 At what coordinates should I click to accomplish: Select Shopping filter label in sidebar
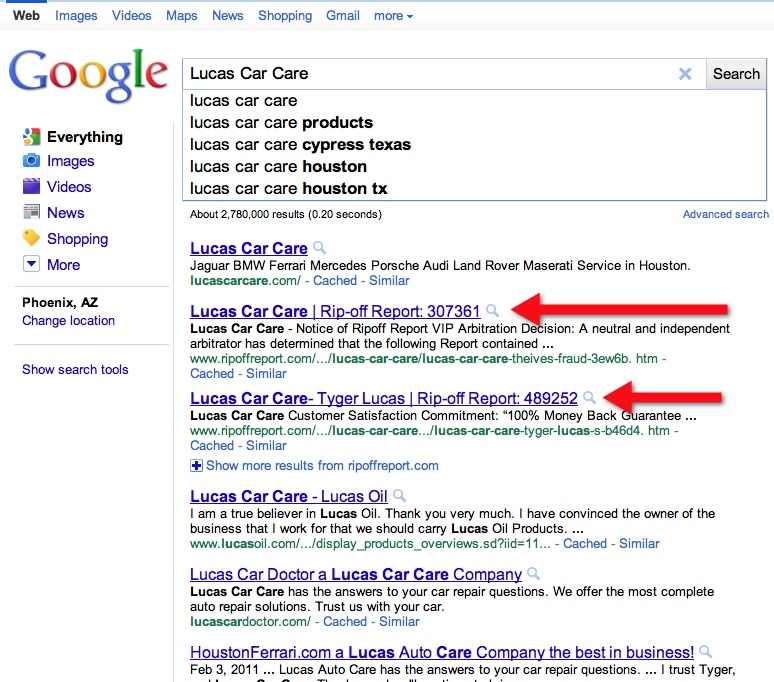point(77,239)
